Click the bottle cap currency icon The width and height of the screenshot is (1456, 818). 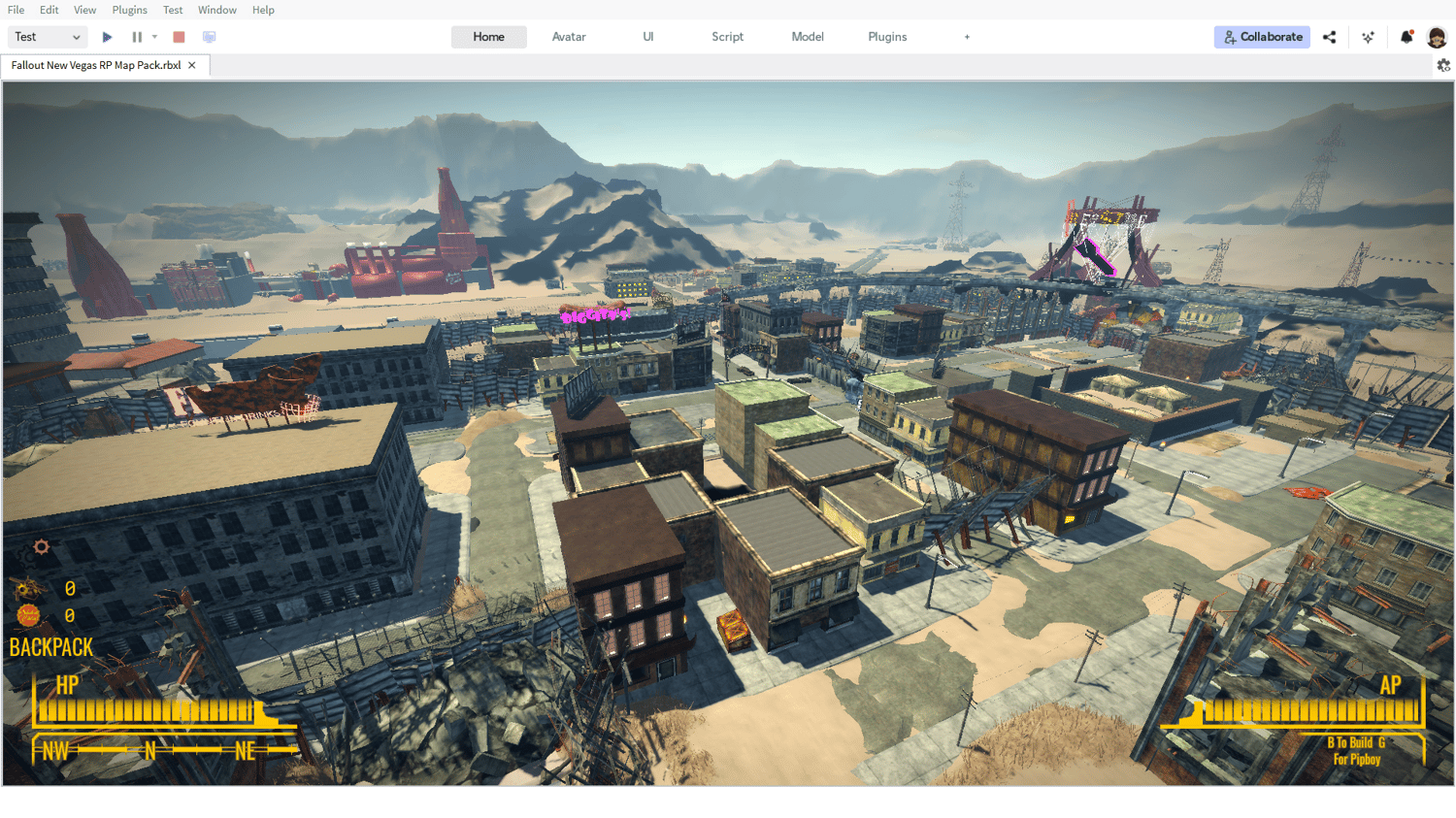tap(29, 615)
